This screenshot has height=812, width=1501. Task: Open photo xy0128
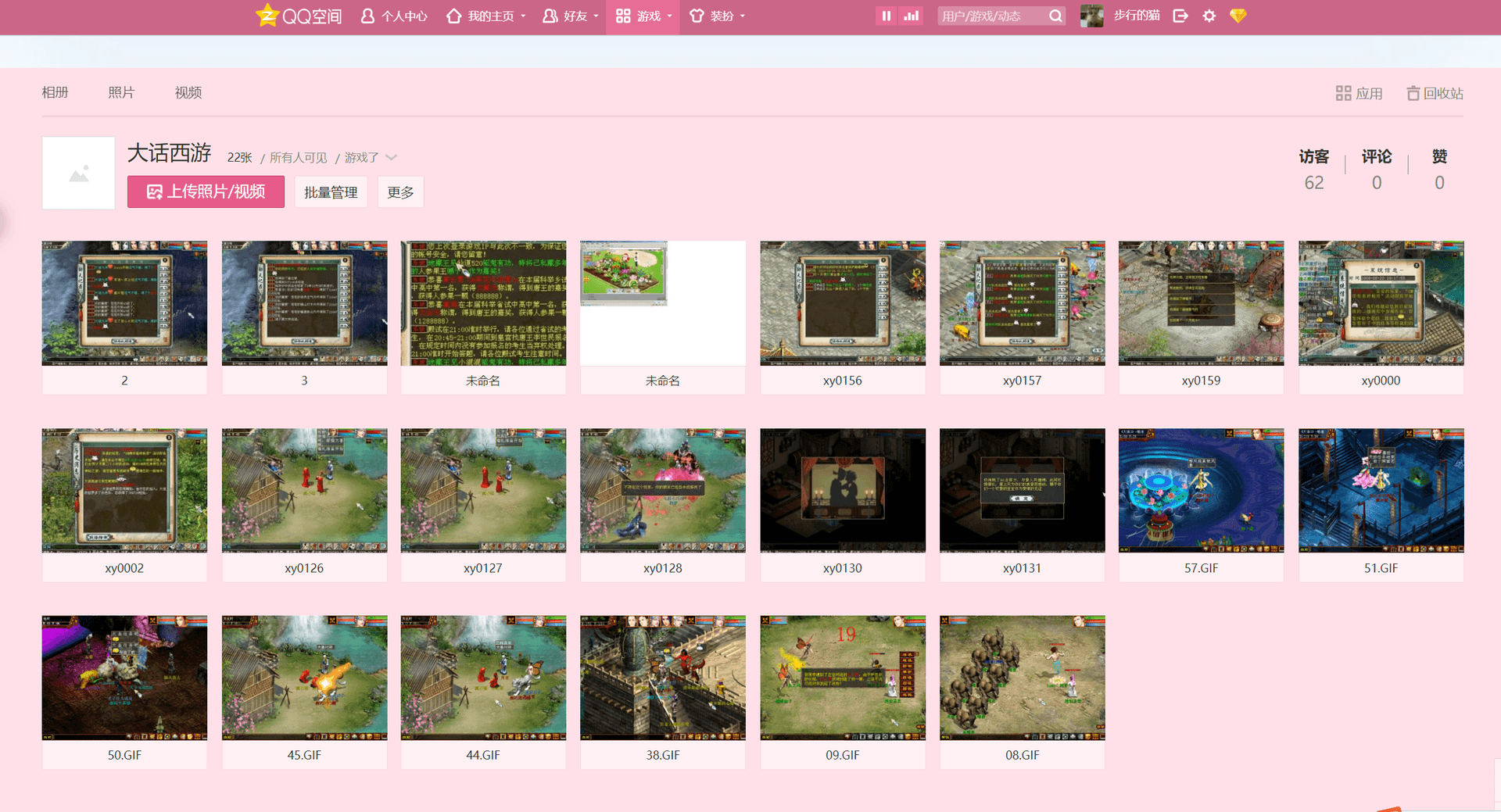pos(663,490)
